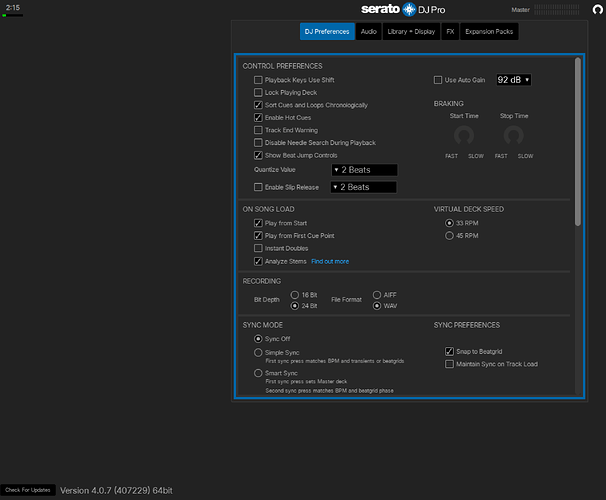The image size is (606, 500).
Task: Uncheck Sort Cues and Loops Chronologically
Action: [258, 105]
